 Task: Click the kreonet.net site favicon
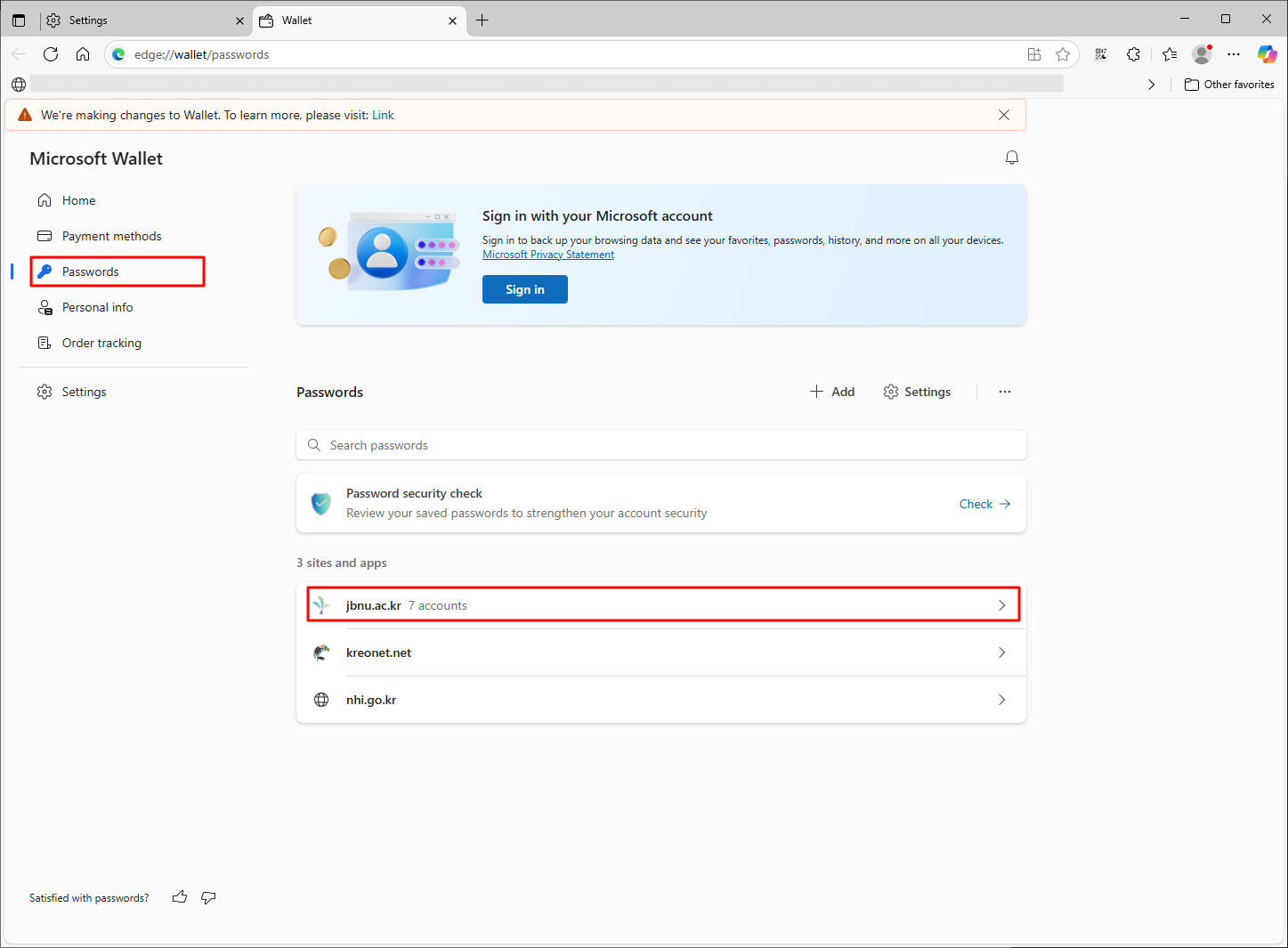(321, 652)
